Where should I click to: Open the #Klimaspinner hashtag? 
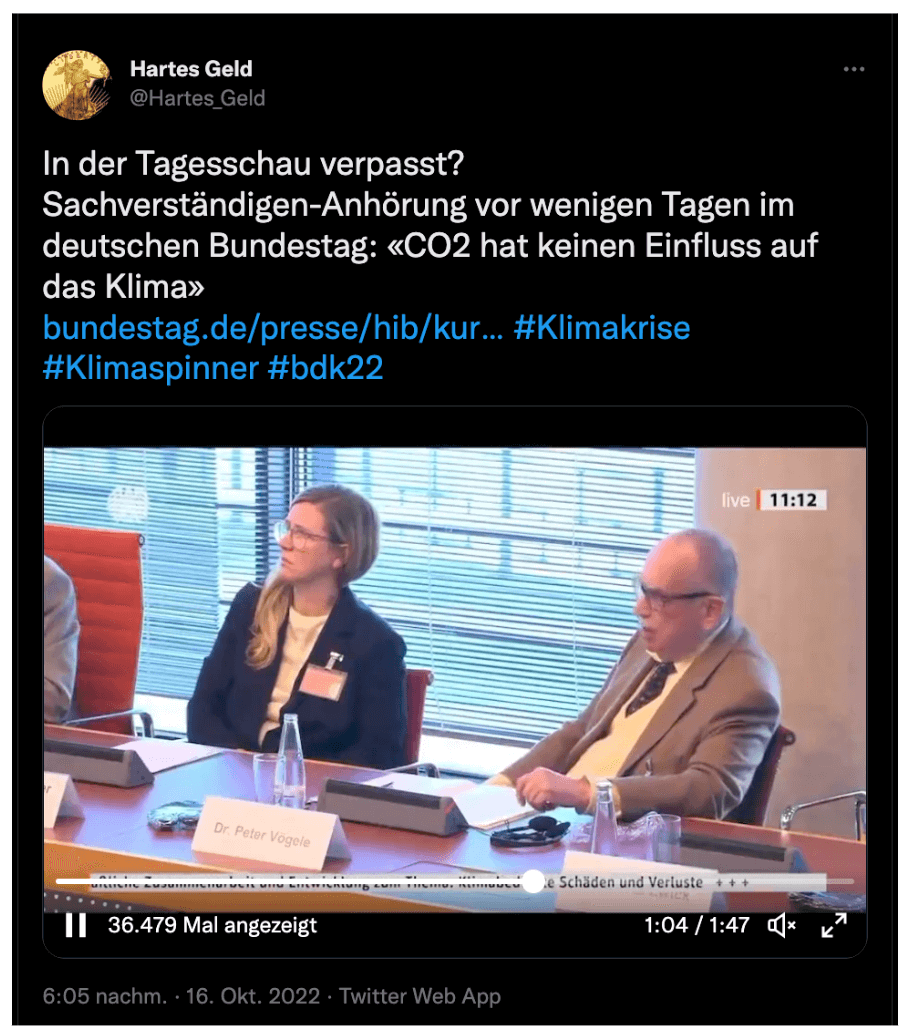151,368
